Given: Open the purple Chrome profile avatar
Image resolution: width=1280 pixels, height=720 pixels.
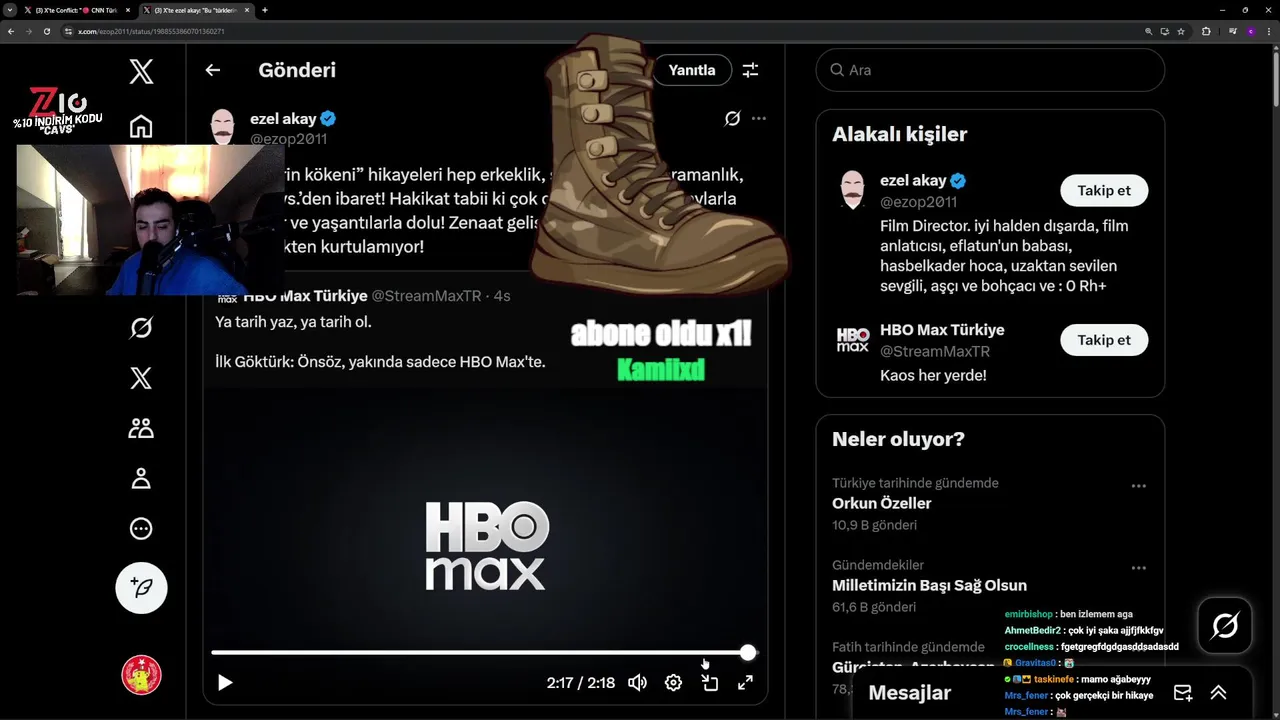Looking at the screenshot, I should 1250,31.
